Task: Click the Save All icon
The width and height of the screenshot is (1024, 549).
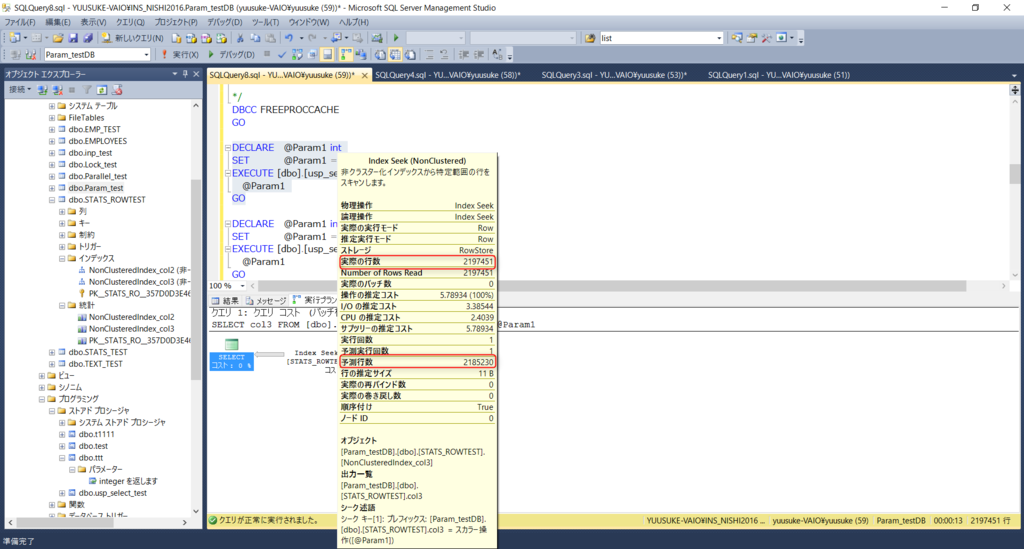Action: click(88, 38)
